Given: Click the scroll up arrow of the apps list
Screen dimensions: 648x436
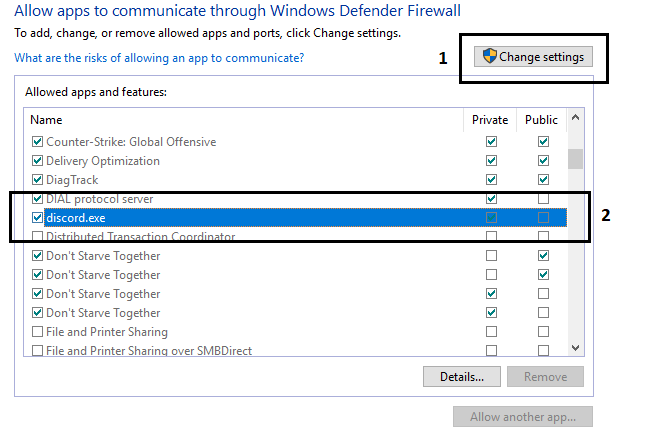Looking at the screenshot, I should 575,118.
